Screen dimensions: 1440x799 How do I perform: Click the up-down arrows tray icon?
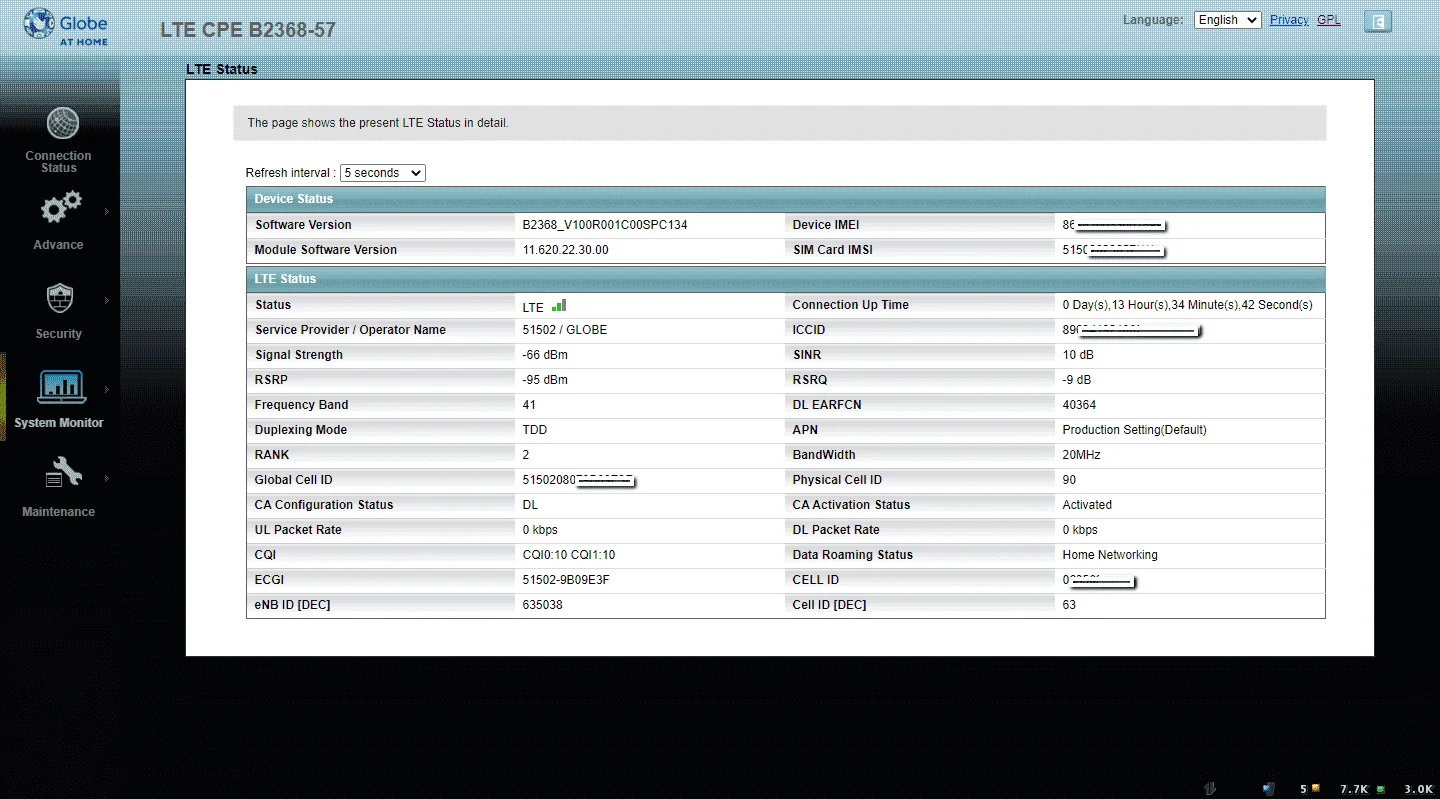pos(1210,789)
